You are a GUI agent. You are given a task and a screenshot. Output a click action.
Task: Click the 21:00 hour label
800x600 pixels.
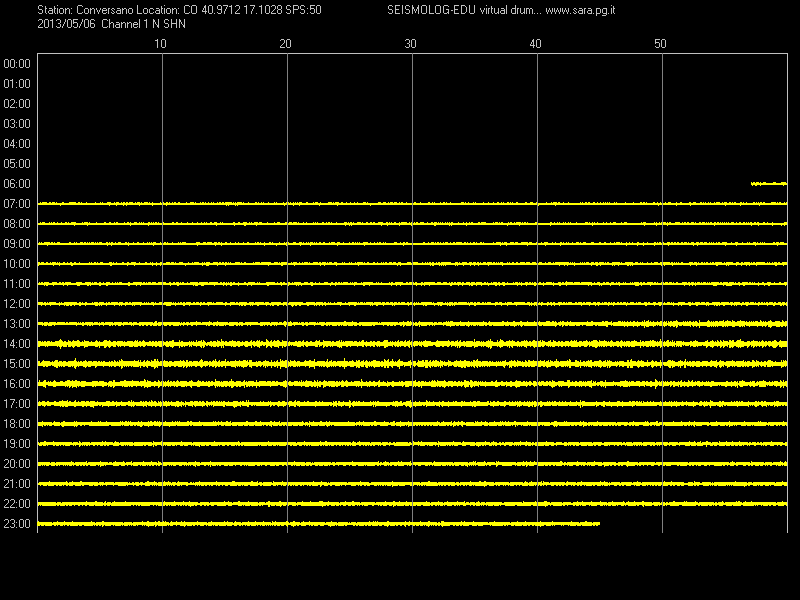(x=17, y=484)
